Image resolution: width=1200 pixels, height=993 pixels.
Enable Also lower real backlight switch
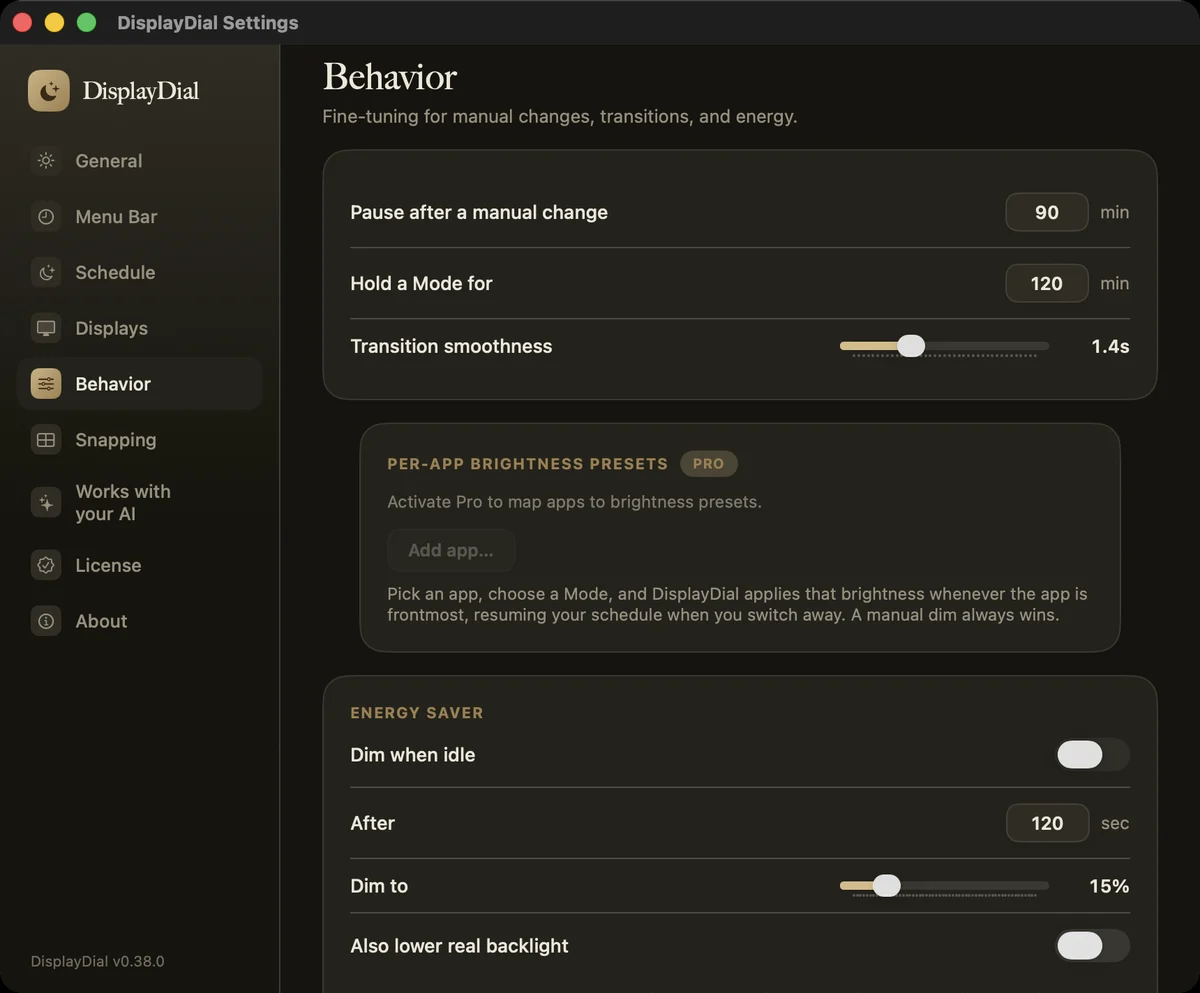click(x=1092, y=946)
